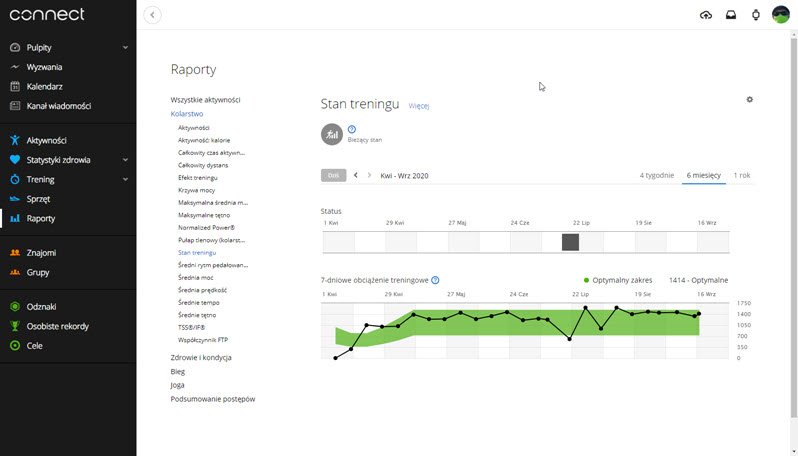Expand the Pulpity menu chevron
Image resolution: width=798 pixels, height=456 pixels.
coord(125,47)
